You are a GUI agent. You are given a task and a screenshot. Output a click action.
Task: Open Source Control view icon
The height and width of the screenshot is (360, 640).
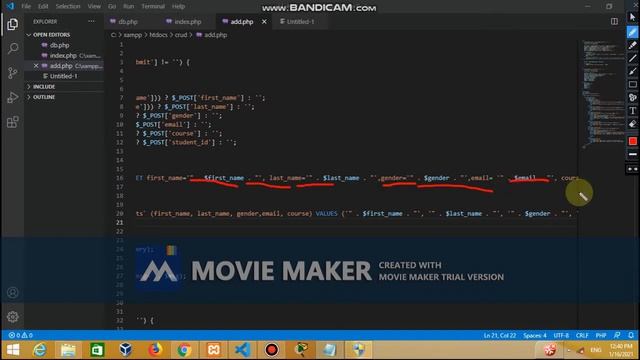pyautogui.click(x=13, y=73)
